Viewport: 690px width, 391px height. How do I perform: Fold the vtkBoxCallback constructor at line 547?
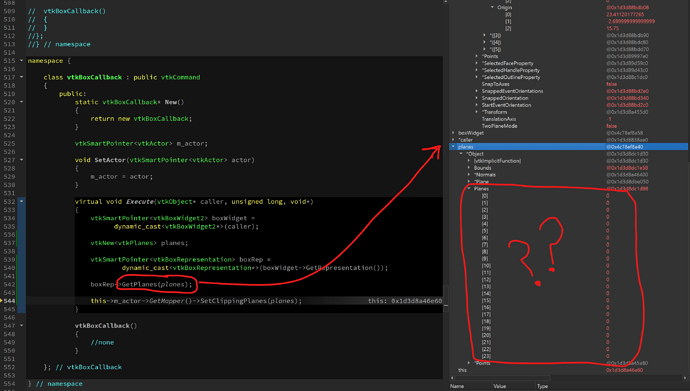[x=21, y=325]
